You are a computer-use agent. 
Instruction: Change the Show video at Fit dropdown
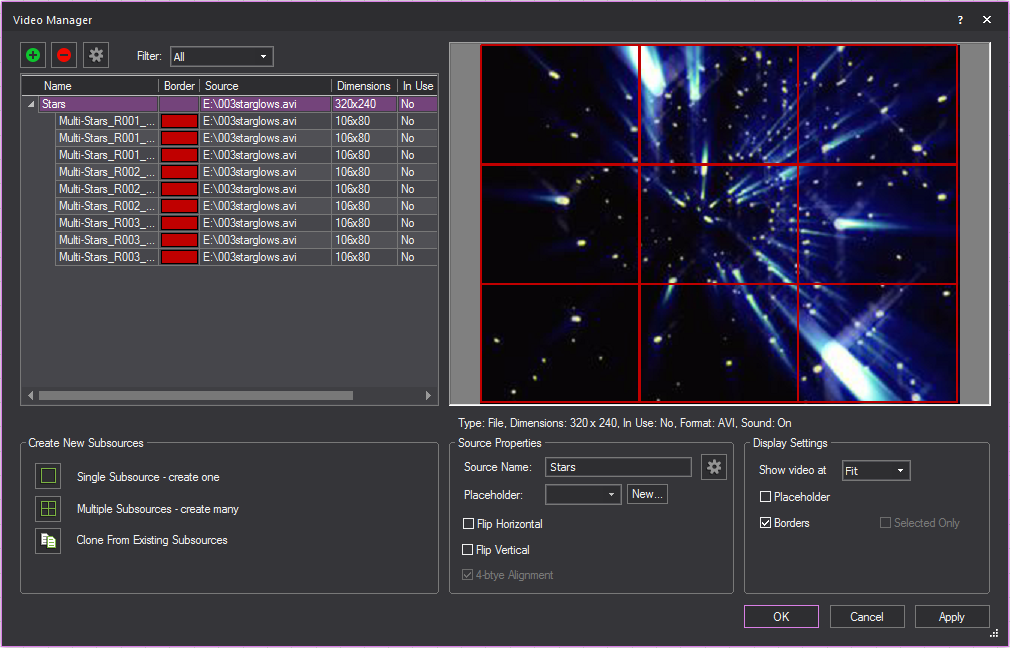pos(876,470)
